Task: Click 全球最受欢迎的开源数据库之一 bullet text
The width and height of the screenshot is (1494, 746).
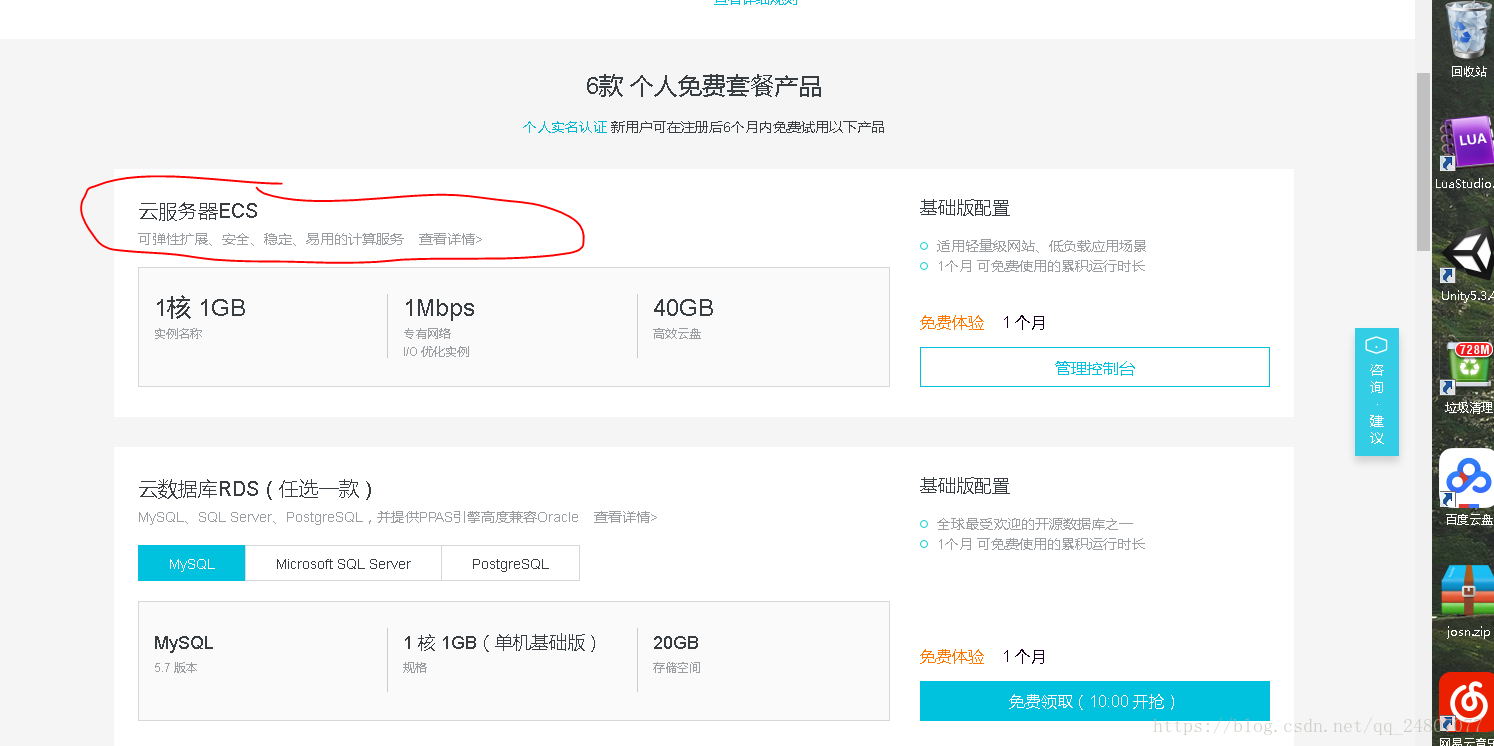Action: [1035, 524]
